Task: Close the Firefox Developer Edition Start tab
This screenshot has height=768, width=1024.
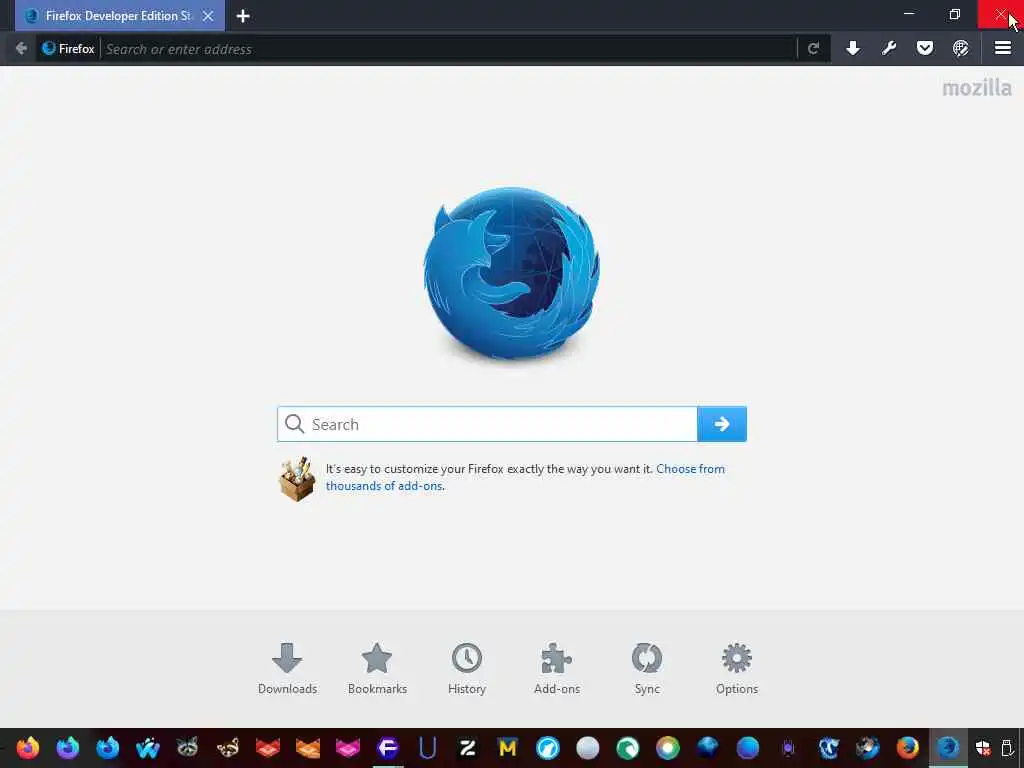Action: pos(208,16)
